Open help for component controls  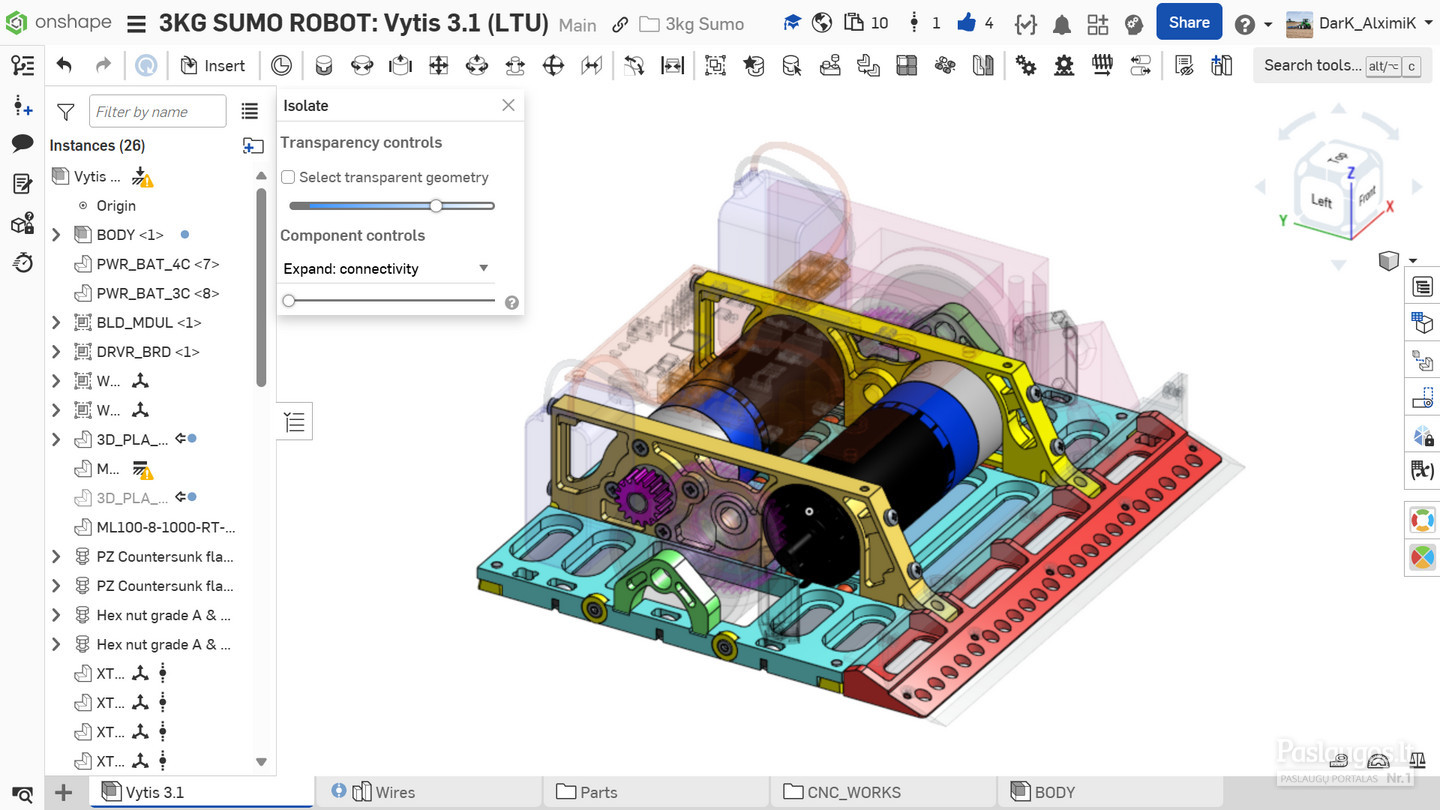[x=512, y=302]
